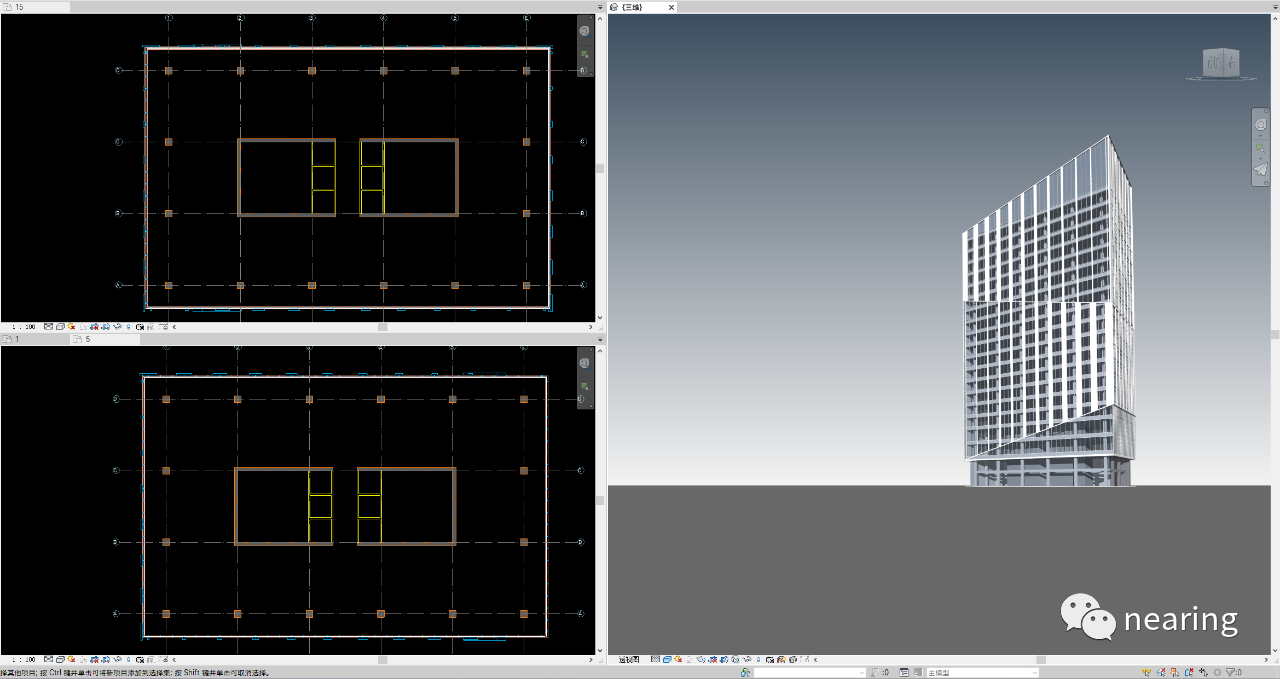Open the Detail Level menu in view 5

click(x=48, y=660)
